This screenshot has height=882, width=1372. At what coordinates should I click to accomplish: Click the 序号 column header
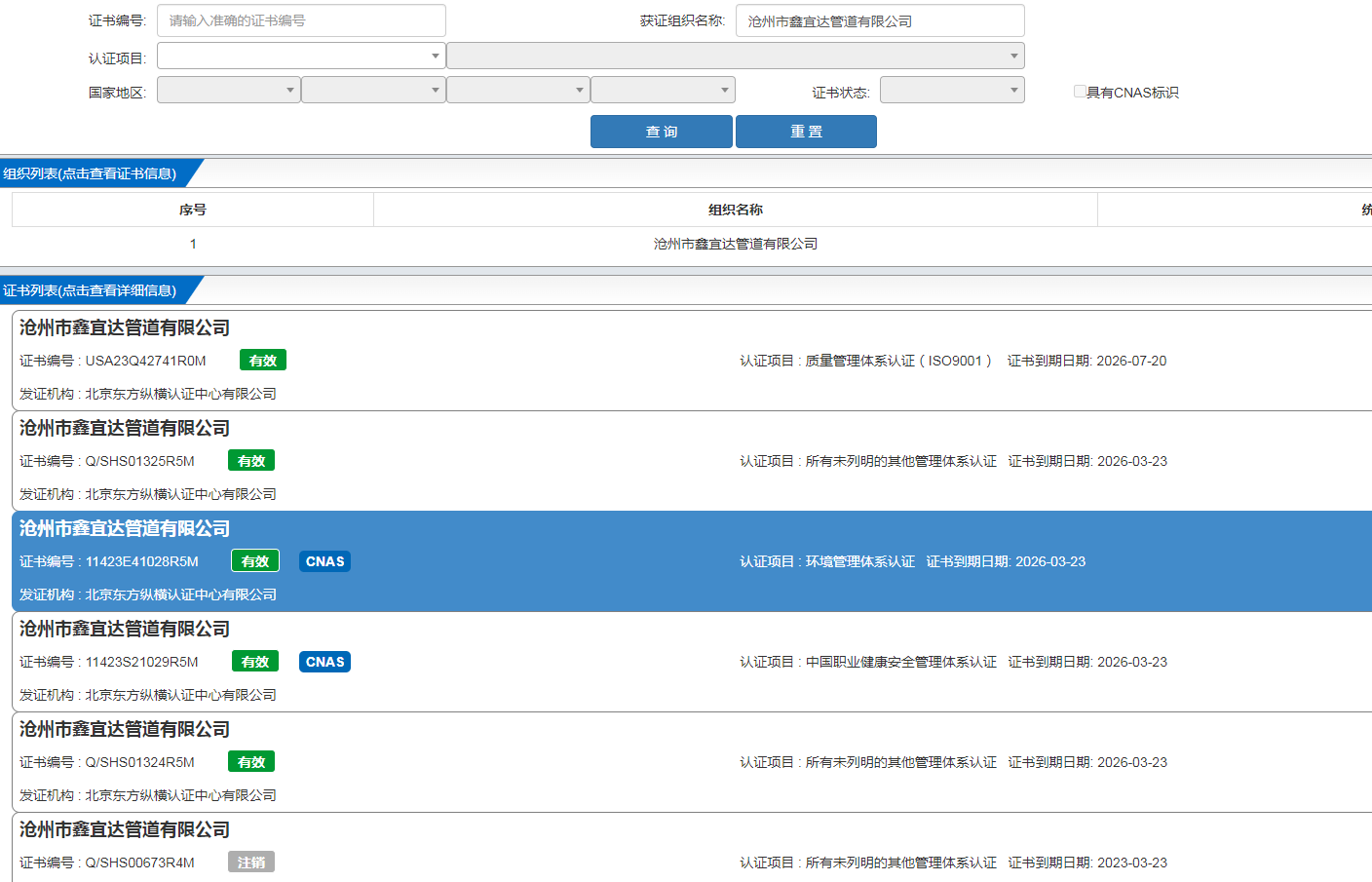193,210
